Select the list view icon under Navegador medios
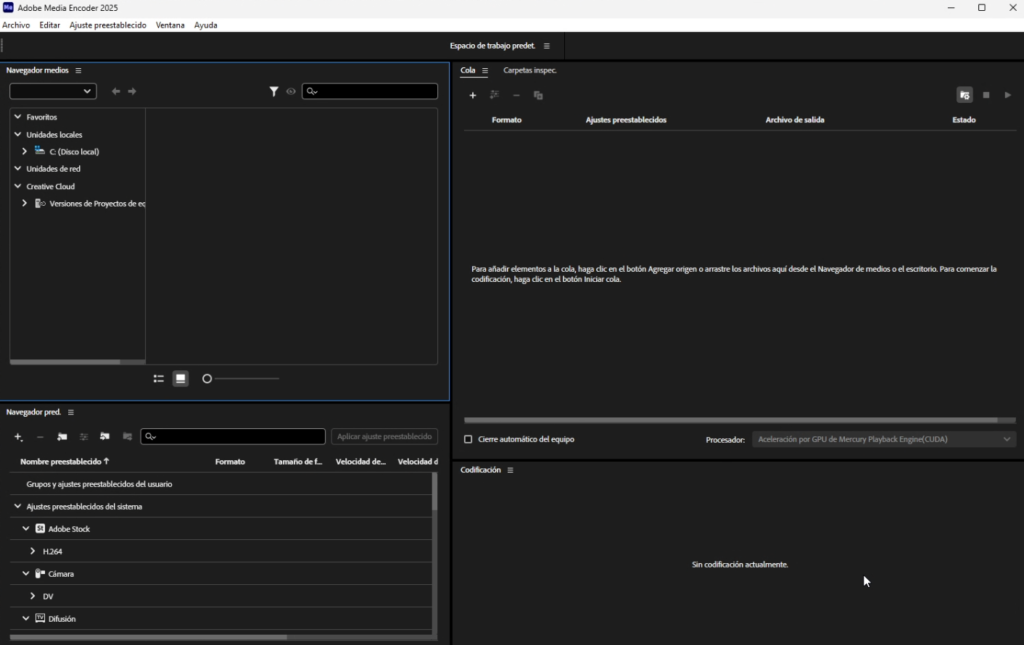1024x645 pixels. pyautogui.click(x=158, y=378)
